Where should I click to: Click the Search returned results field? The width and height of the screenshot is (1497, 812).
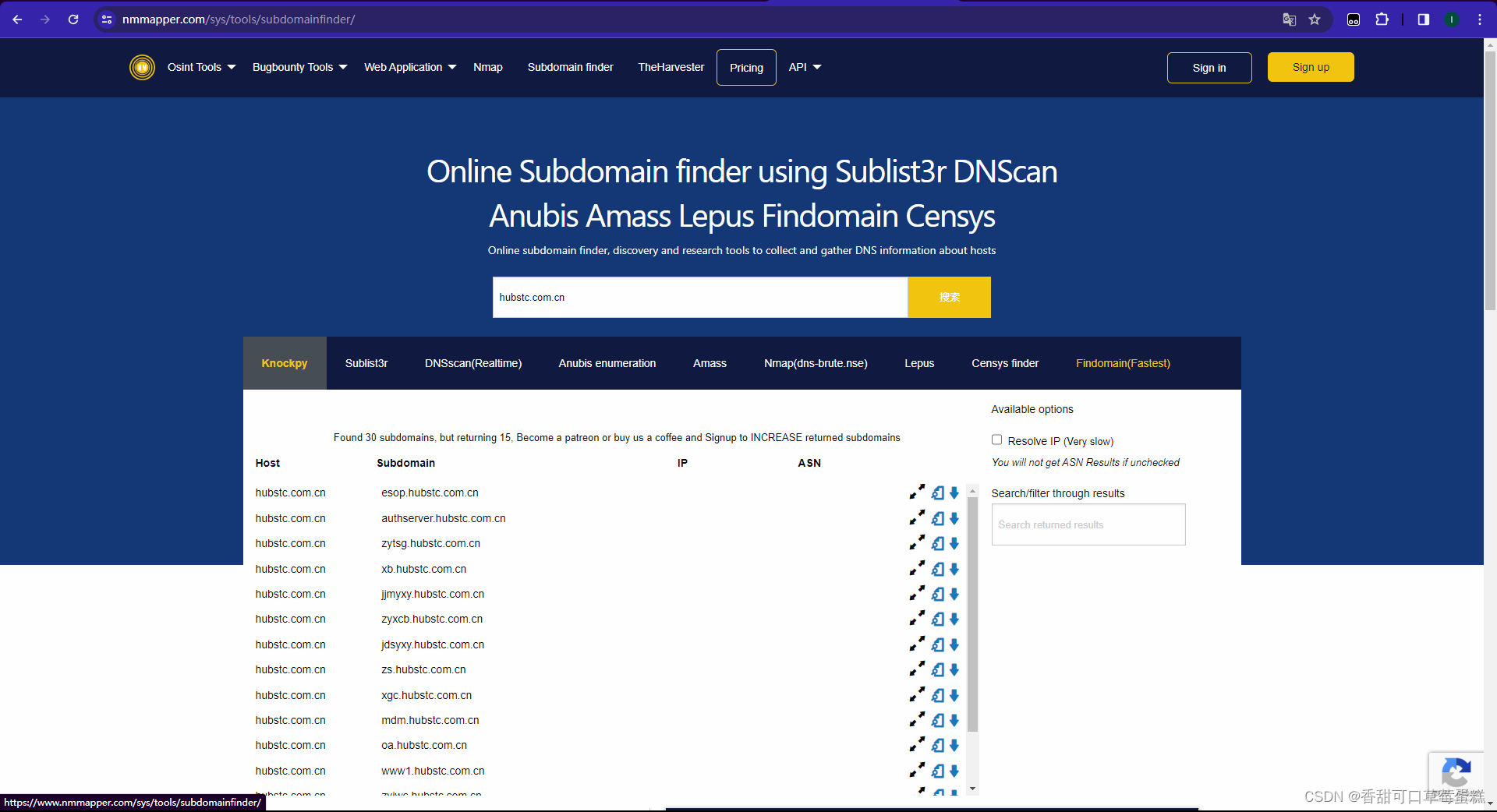coord(1088,524)
